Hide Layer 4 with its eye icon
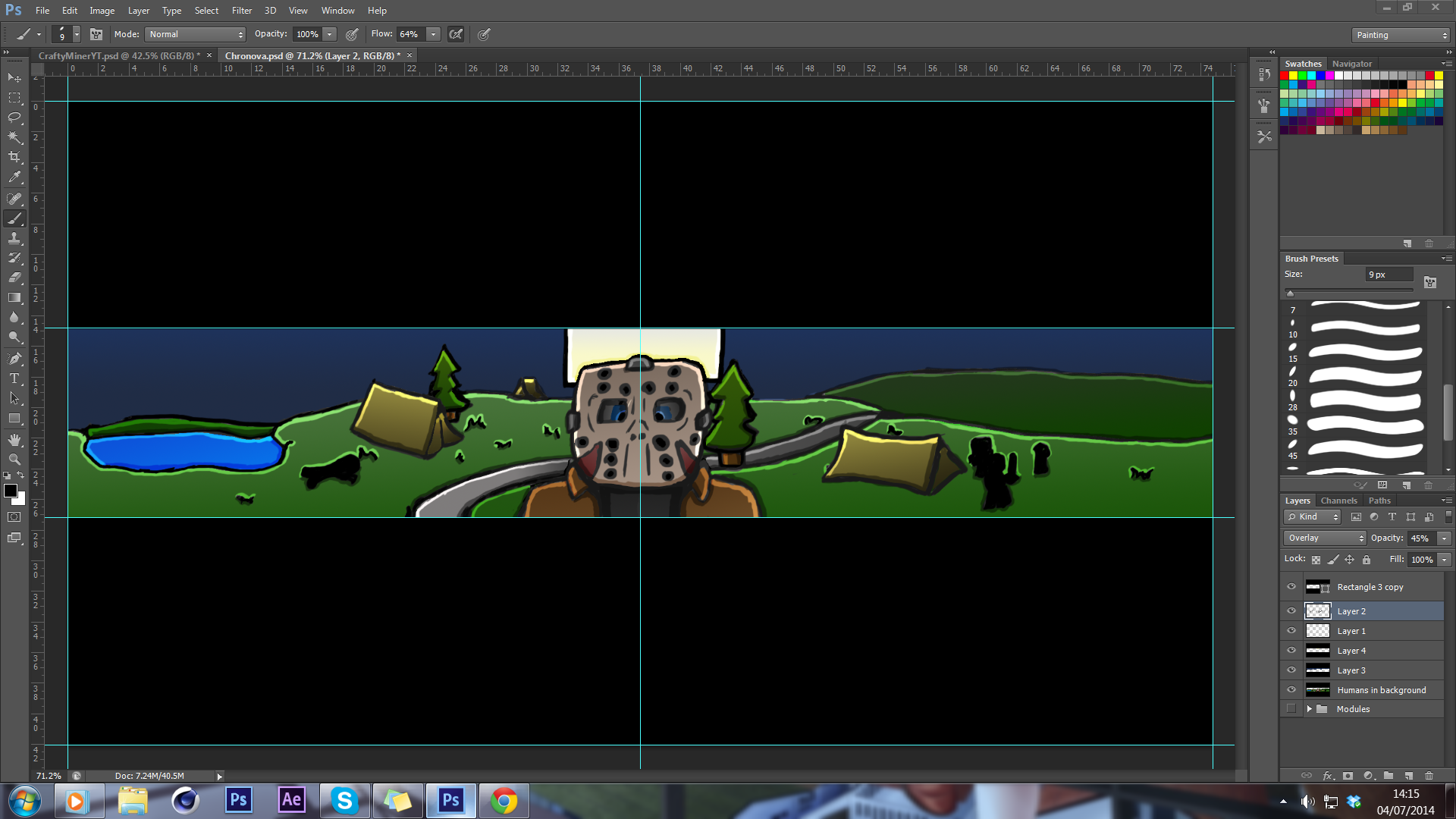The image size is (1456, 819). point(1291,650)
